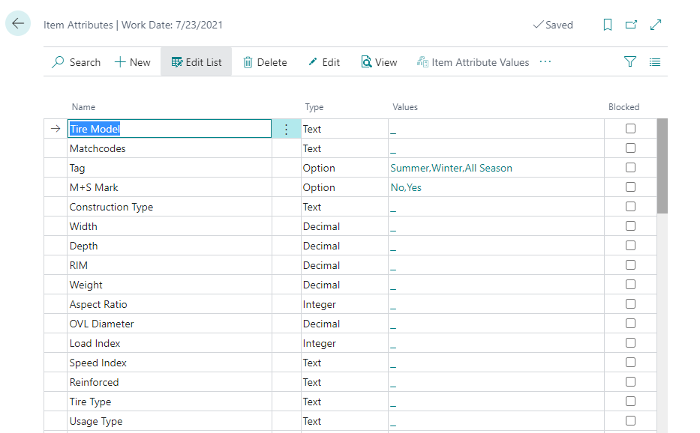
Task: Select the Depth name cell
Action: (x=170, y=246)
